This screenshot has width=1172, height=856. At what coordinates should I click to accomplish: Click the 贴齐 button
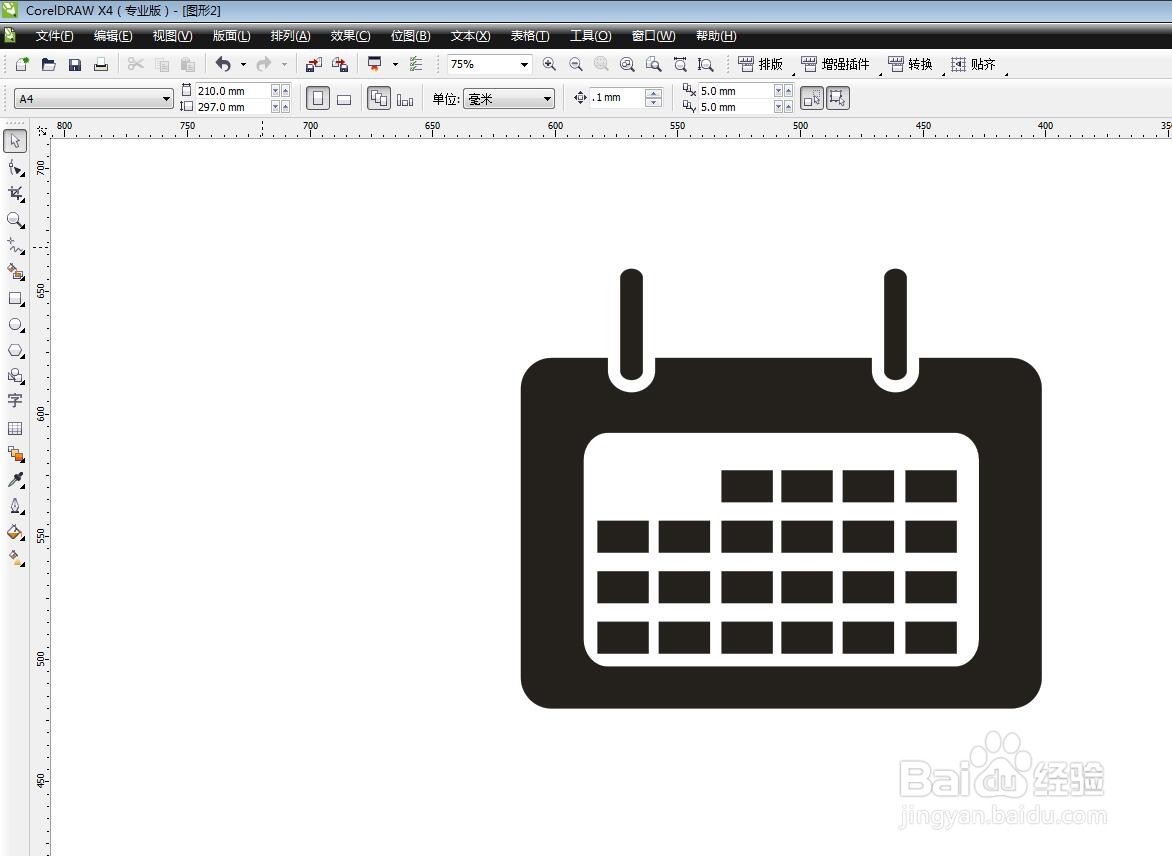(973, 64)
